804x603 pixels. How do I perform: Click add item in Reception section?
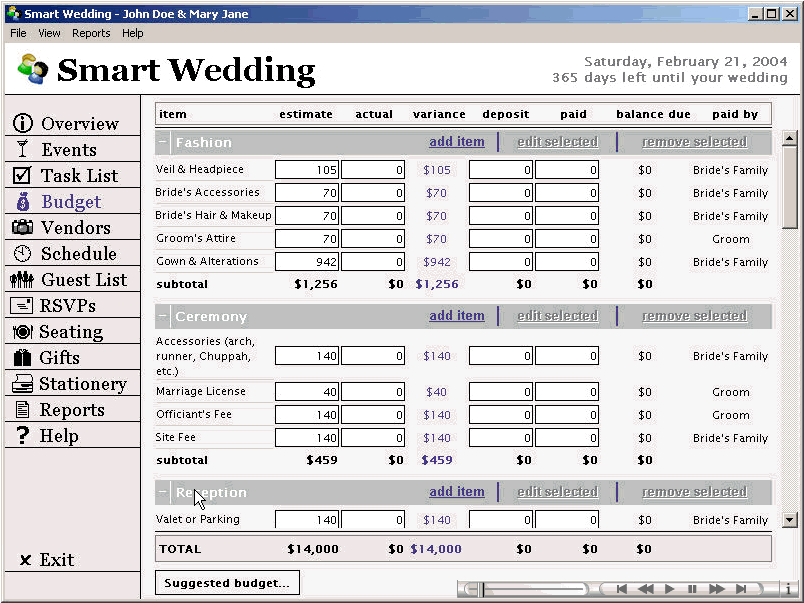tap(457, 491)
